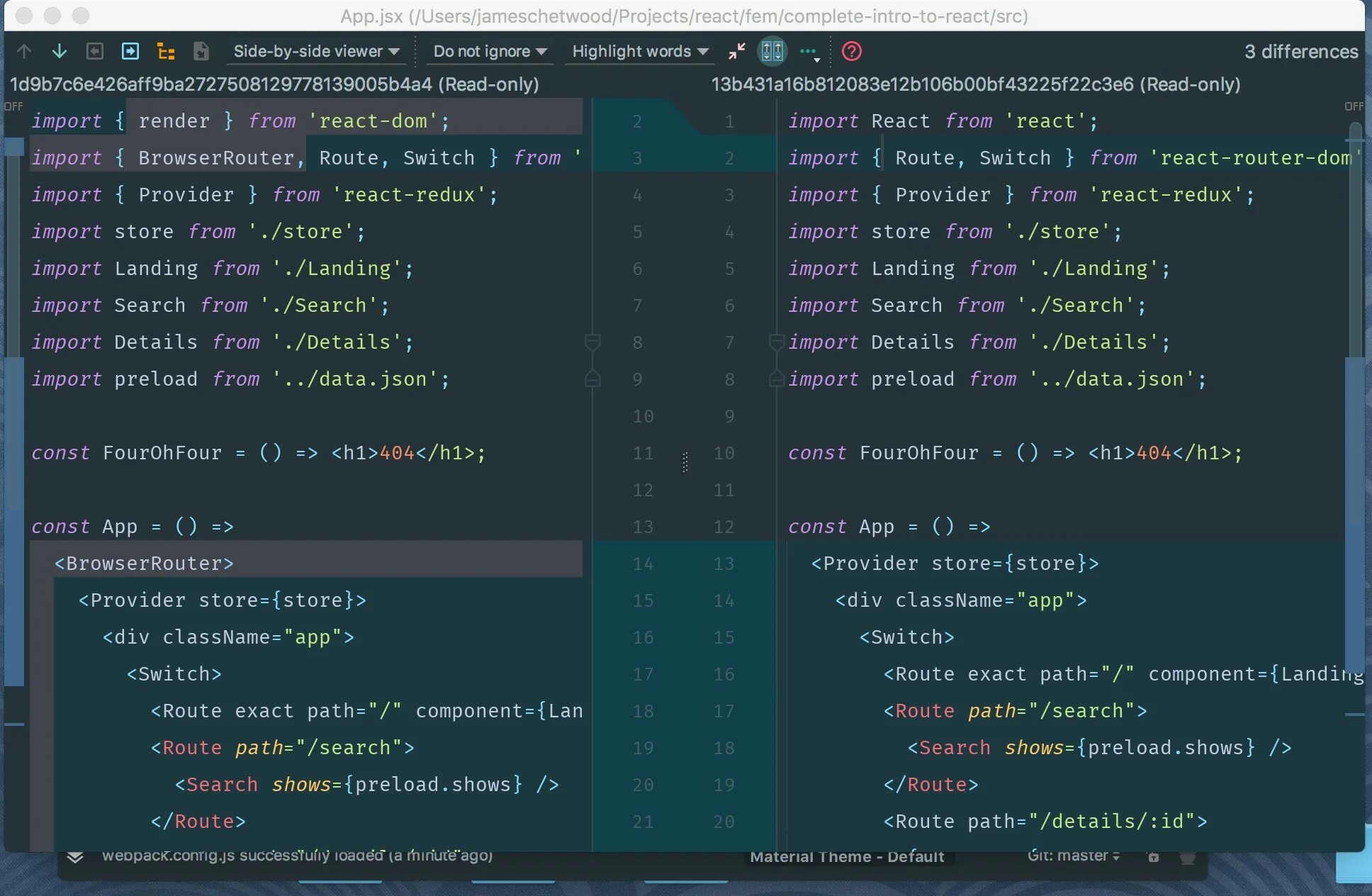
Task: Click Material Theme - Default status in background IDE
Action: [x=847, y=856]
